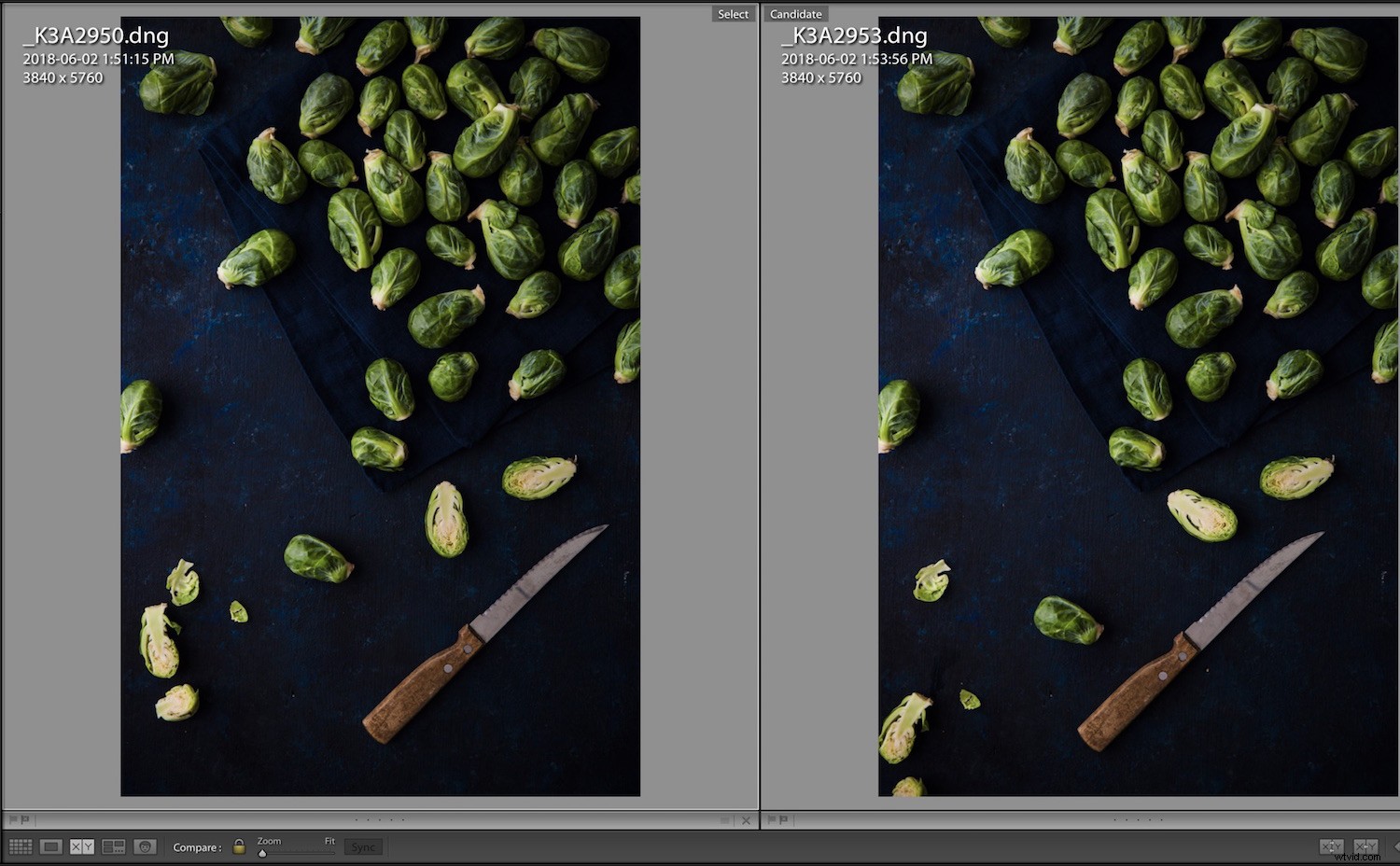
Task: Click the Swap Select and Candidate icon
Action: tap(1332, 846)
